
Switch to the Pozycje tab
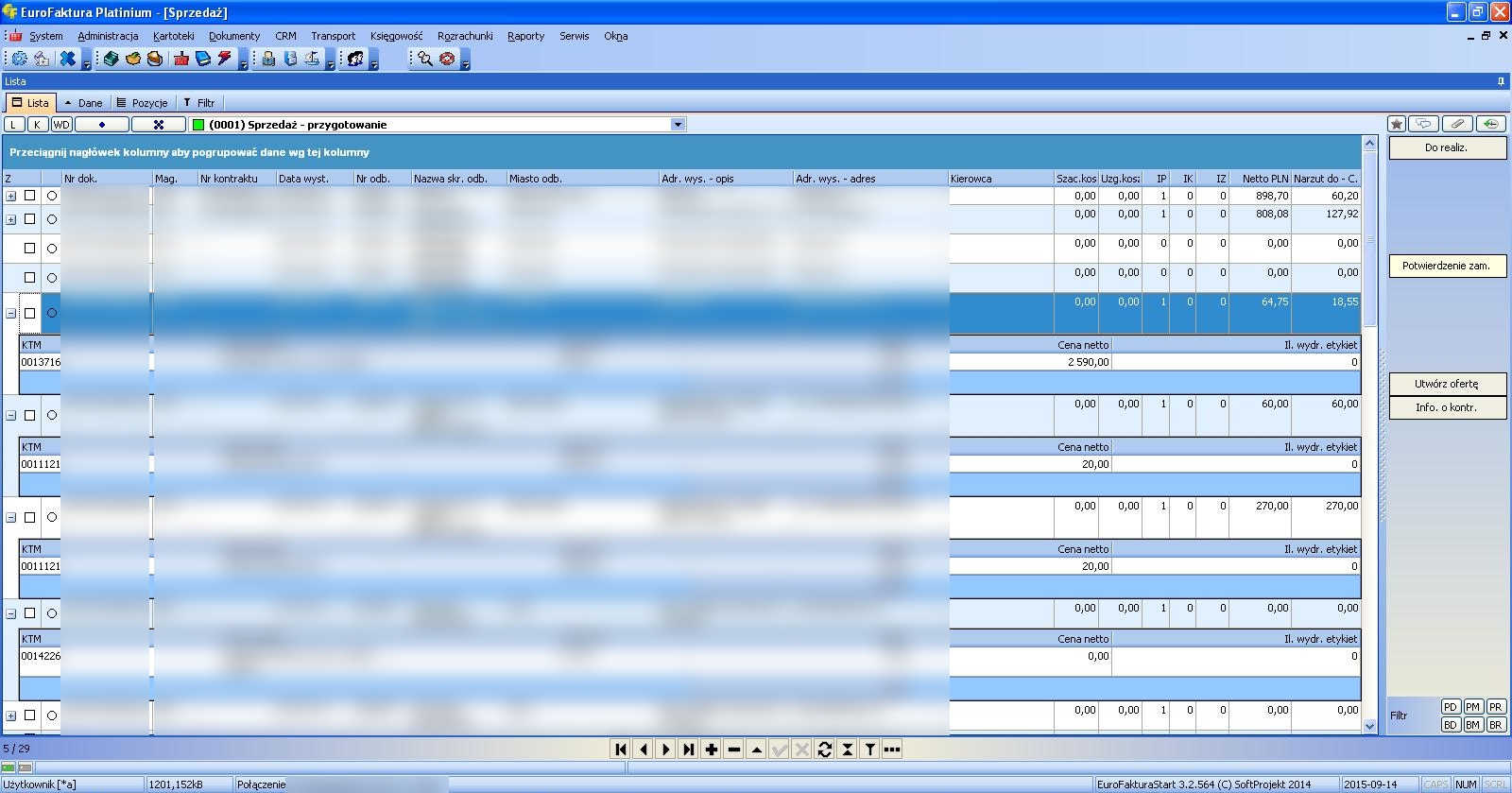click(142, 103)
